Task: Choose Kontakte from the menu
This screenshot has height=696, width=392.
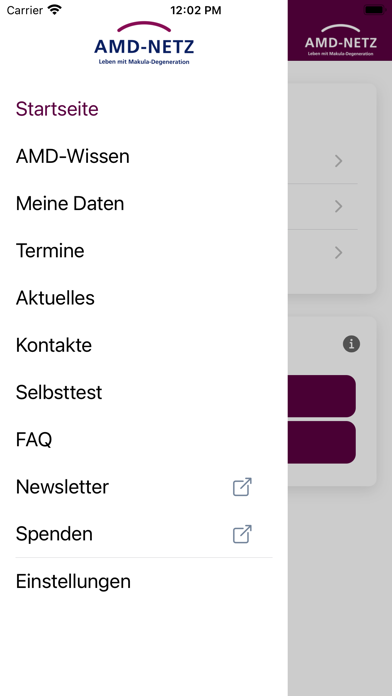Action: tap(54, 345)
